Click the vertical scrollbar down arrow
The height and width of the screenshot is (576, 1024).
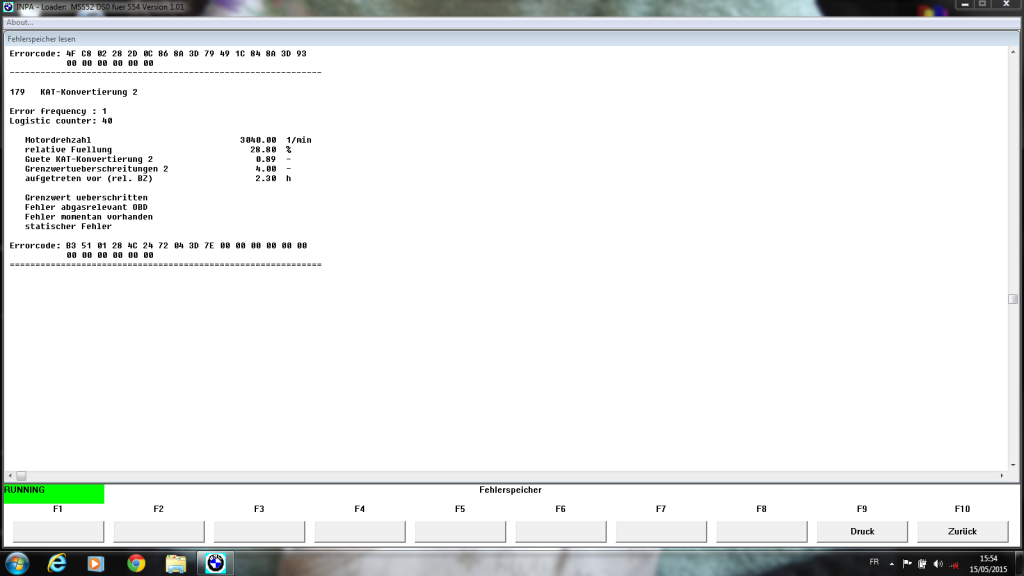[1013, 465]
